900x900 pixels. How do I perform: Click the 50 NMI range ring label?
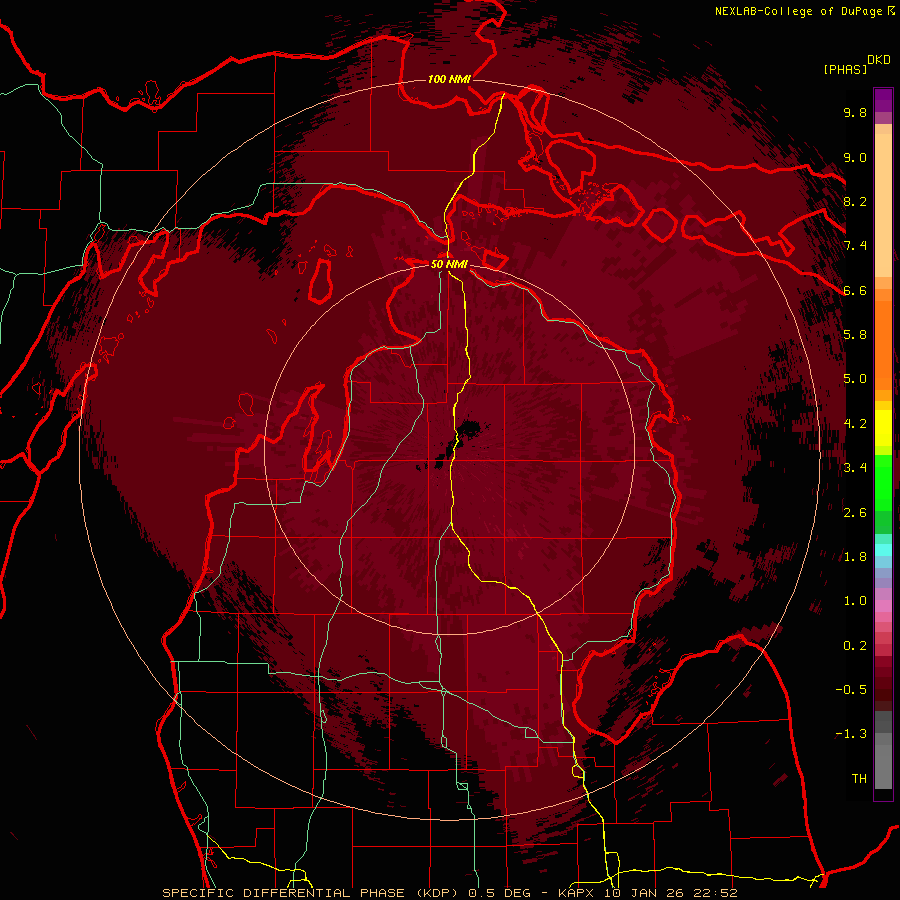point(449,264)
